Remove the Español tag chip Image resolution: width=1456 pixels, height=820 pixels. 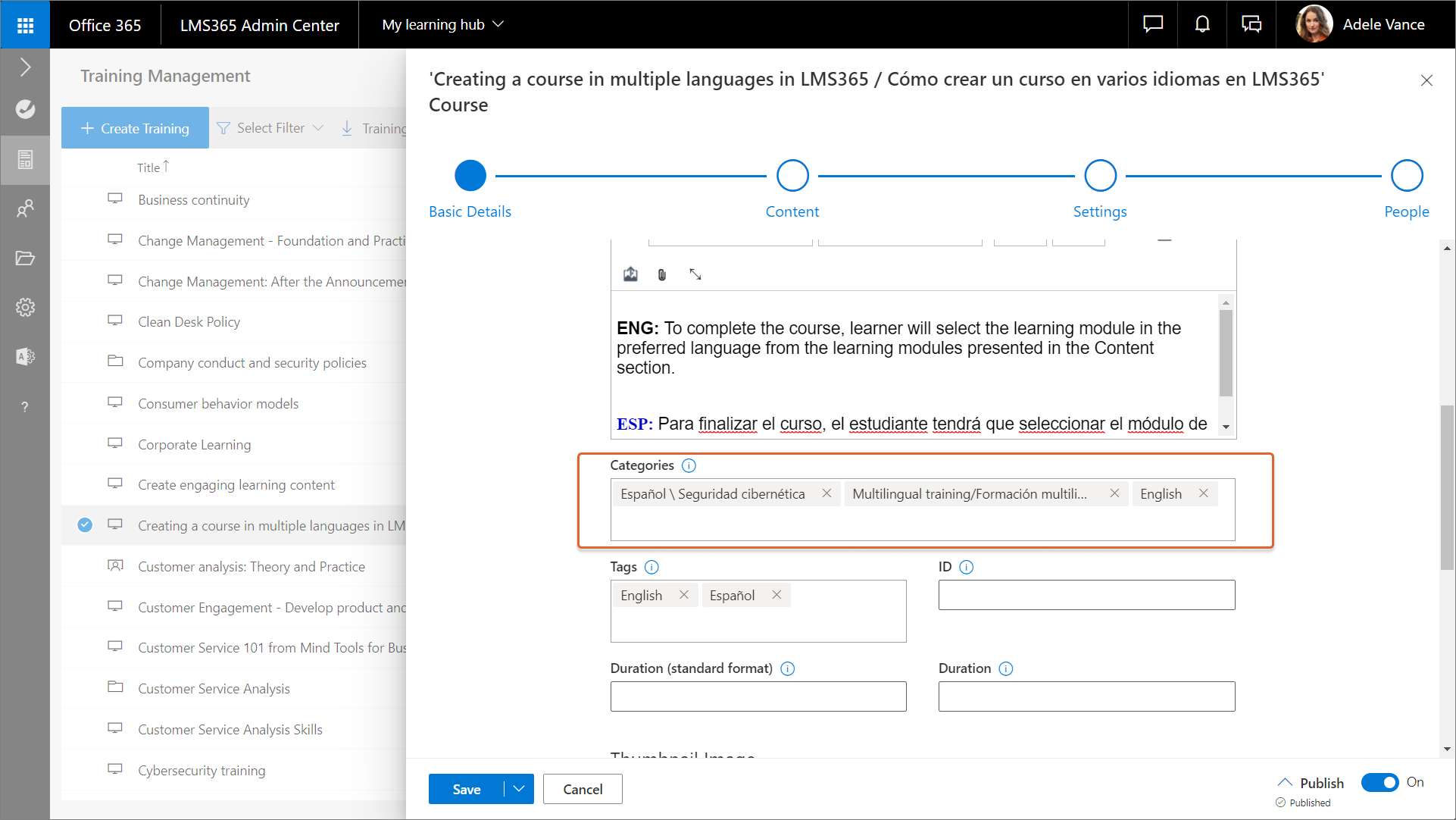pyautogui.click(x=776, y=595)
